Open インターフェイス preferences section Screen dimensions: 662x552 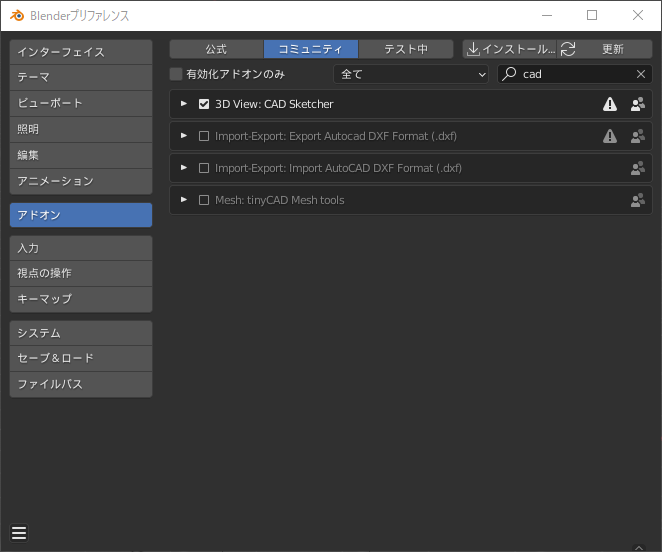pyautogui.click(x=81, y=52)
